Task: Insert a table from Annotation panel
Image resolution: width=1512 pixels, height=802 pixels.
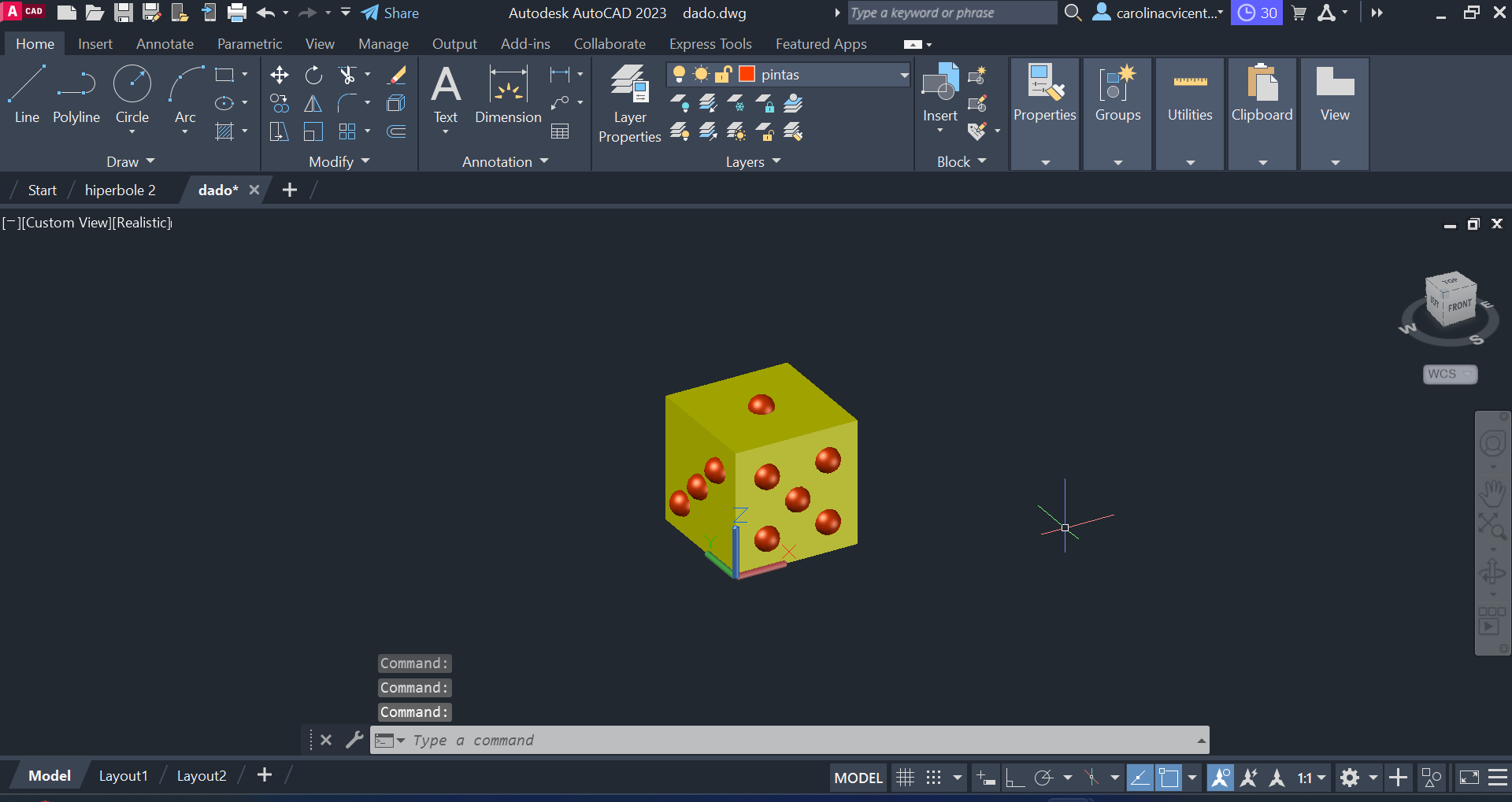Action: pos(560,131)
